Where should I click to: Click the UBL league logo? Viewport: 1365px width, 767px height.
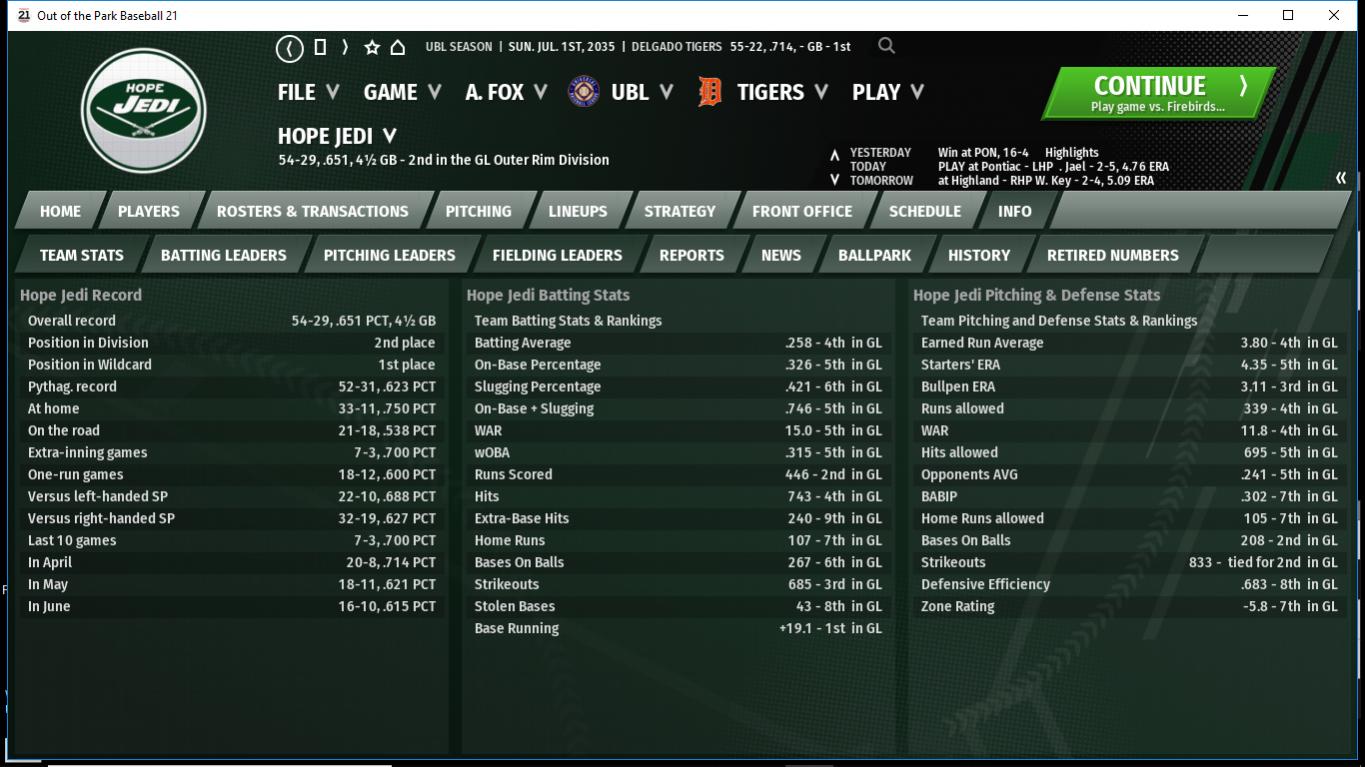click(584, 92)
